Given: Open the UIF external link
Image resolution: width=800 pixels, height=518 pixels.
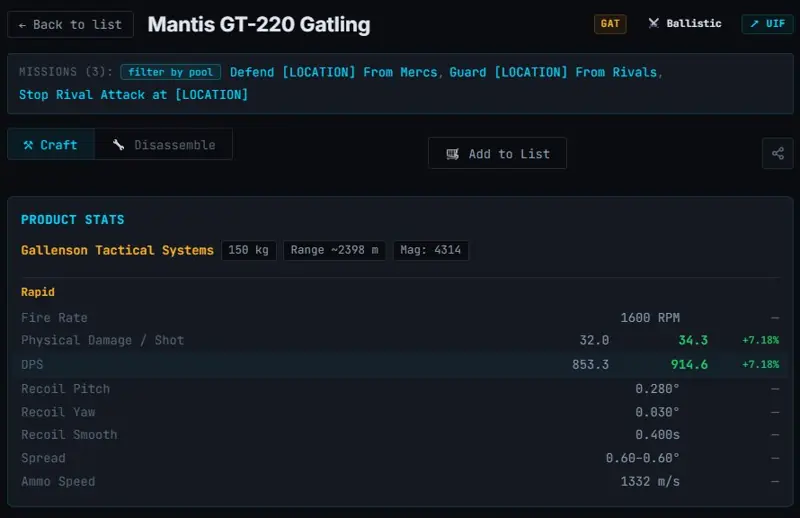Looking at the screenshot, I should pyautogui.click(x=767, y=23).
